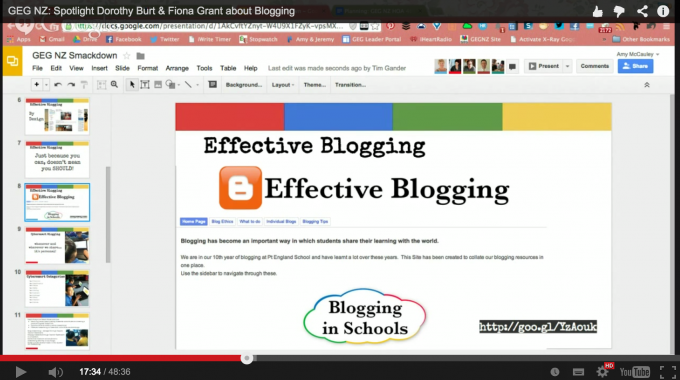Click the blue Share button
Screen dimensions: 680x380
click(x=635, y=66)
